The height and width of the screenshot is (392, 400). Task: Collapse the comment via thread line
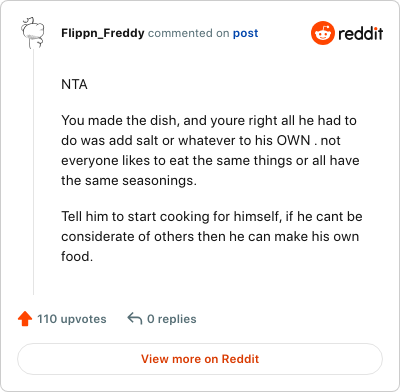pyautogui.click(x=33, y=172)
